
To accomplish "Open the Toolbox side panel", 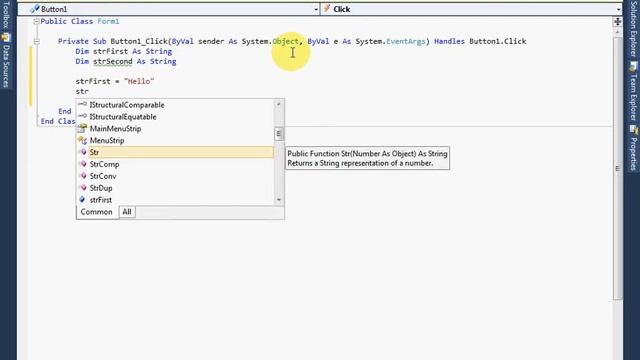I will click(5, 15).
